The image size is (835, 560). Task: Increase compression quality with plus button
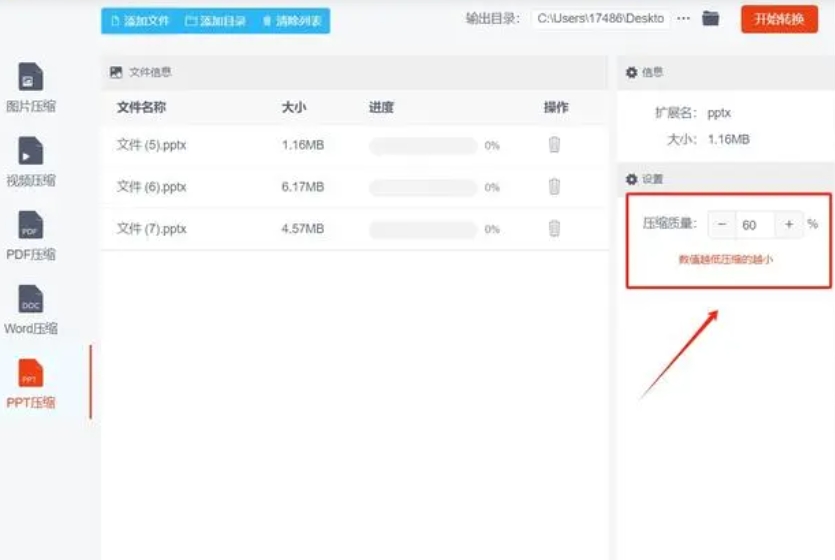(789, 224)
